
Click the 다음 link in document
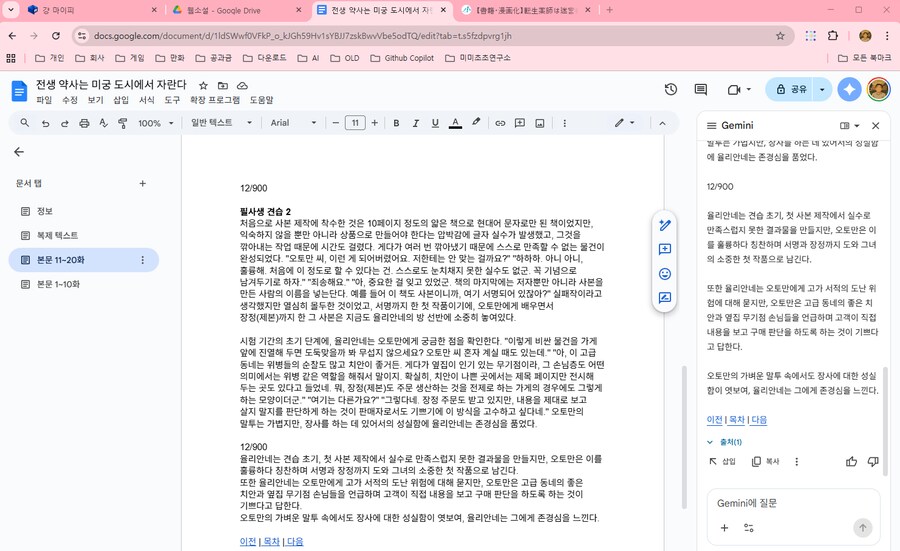pyautogui.click(x=295, y=541)
